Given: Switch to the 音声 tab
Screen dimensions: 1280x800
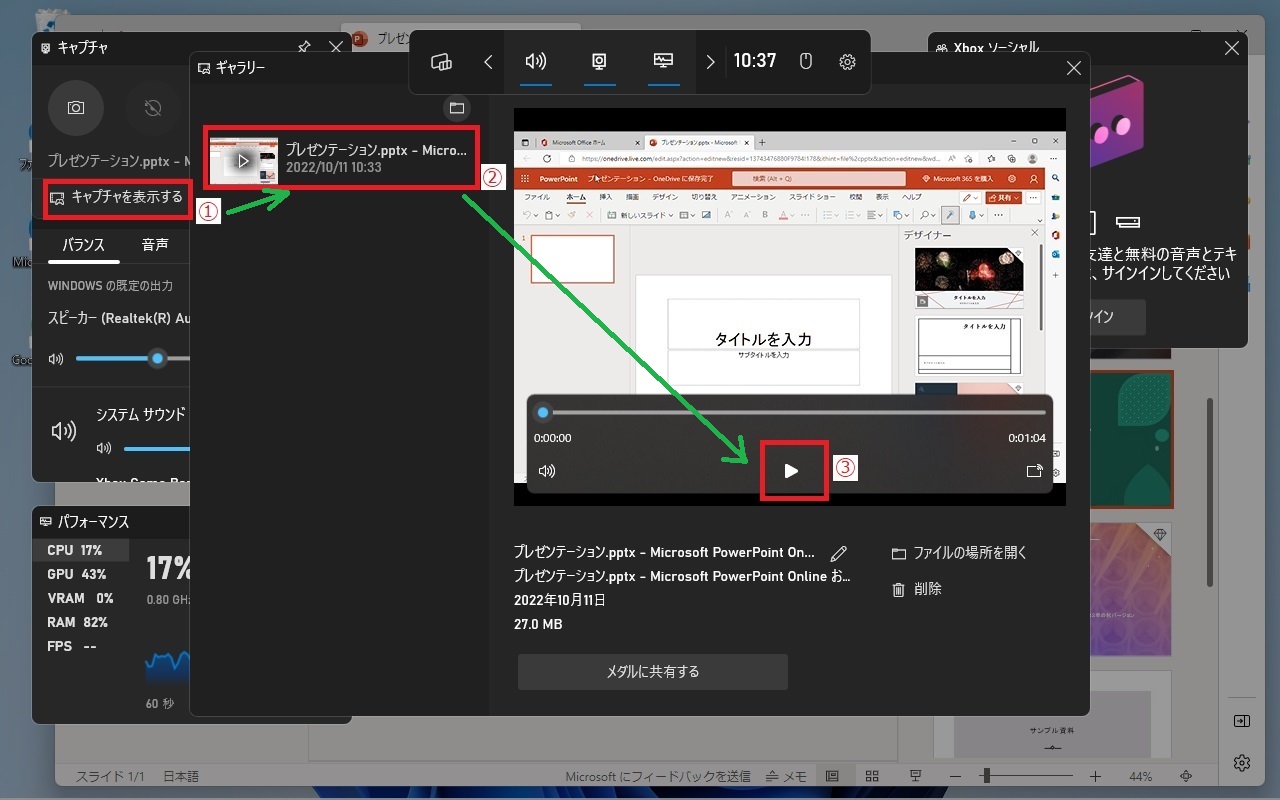Looking at the screenshot, I should pyautogui.click(x=155, y=245).
